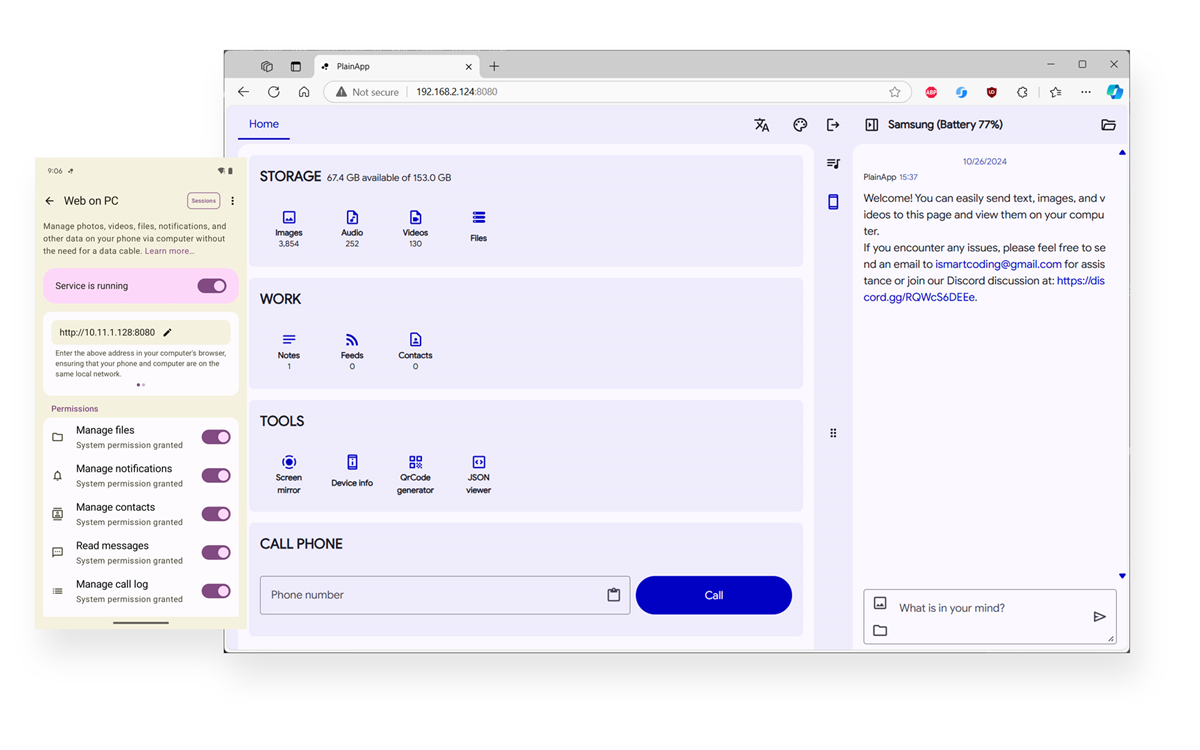Click the http://10.11.1.128:8080 address text
This screenshot has width=1200, height=750.
pyautogui.click(x=107, y=332)
